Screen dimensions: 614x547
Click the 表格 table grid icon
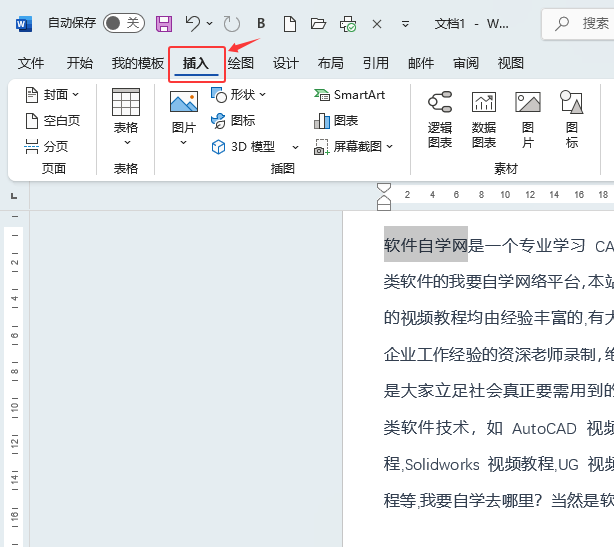[126, 102]
